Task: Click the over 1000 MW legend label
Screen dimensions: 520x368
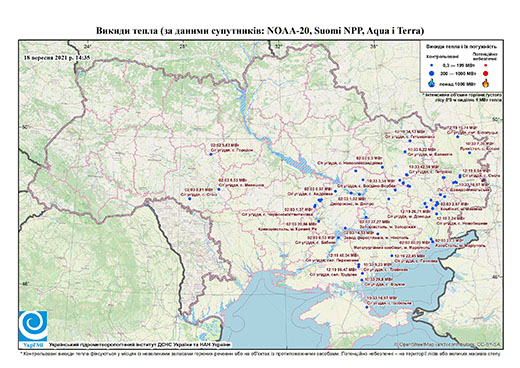Action: (x=457, y=84)
